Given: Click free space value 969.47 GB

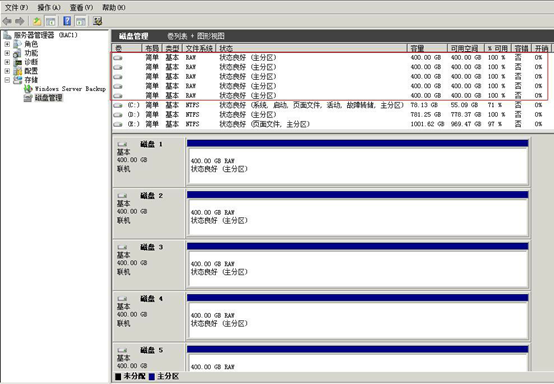Looking at the screenshot, I should pos(466,124).
